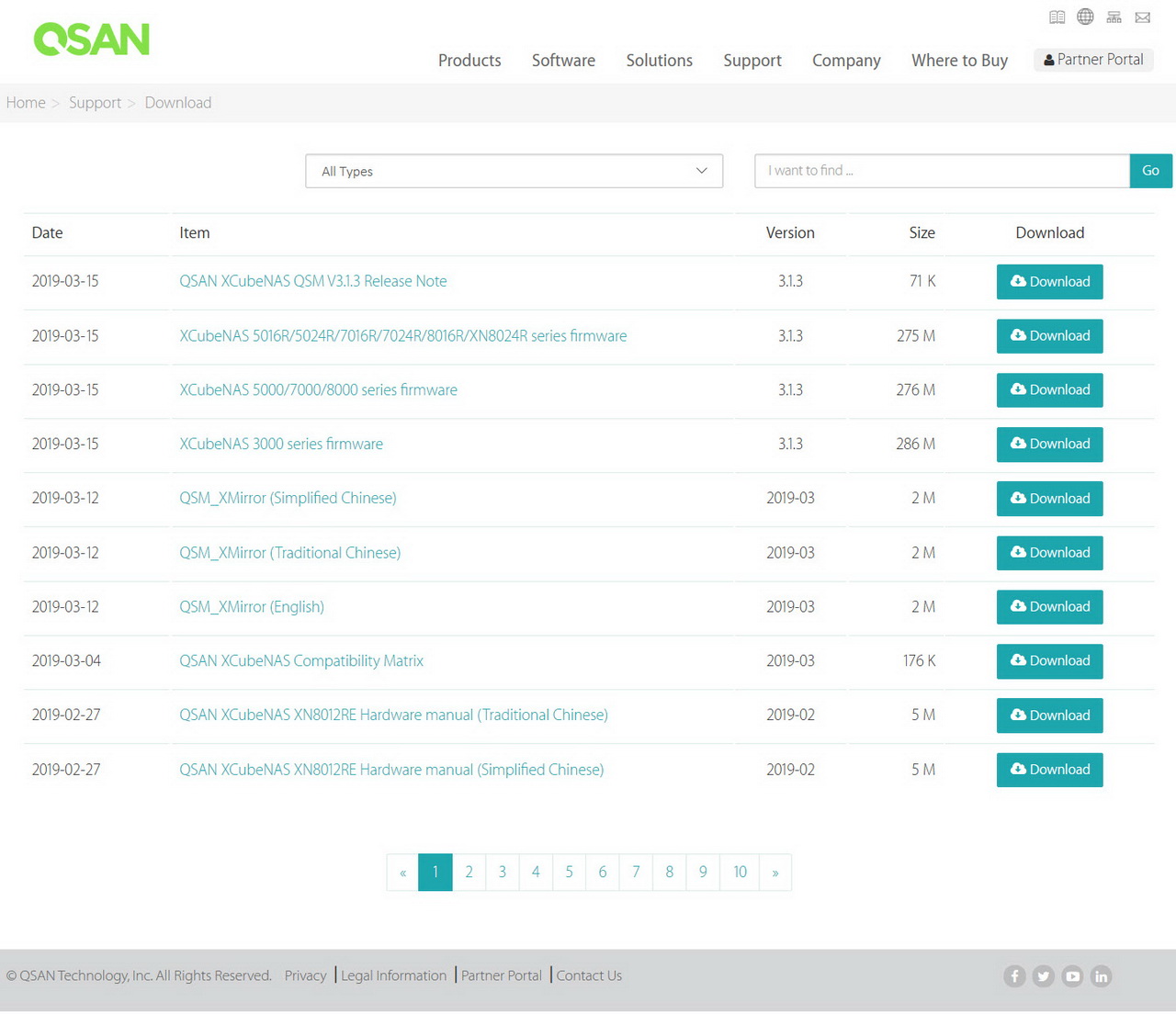Screen dimensions: 1176x1014
Task: Open the book/documentation icon in top bar
Action: point(1057,17)
